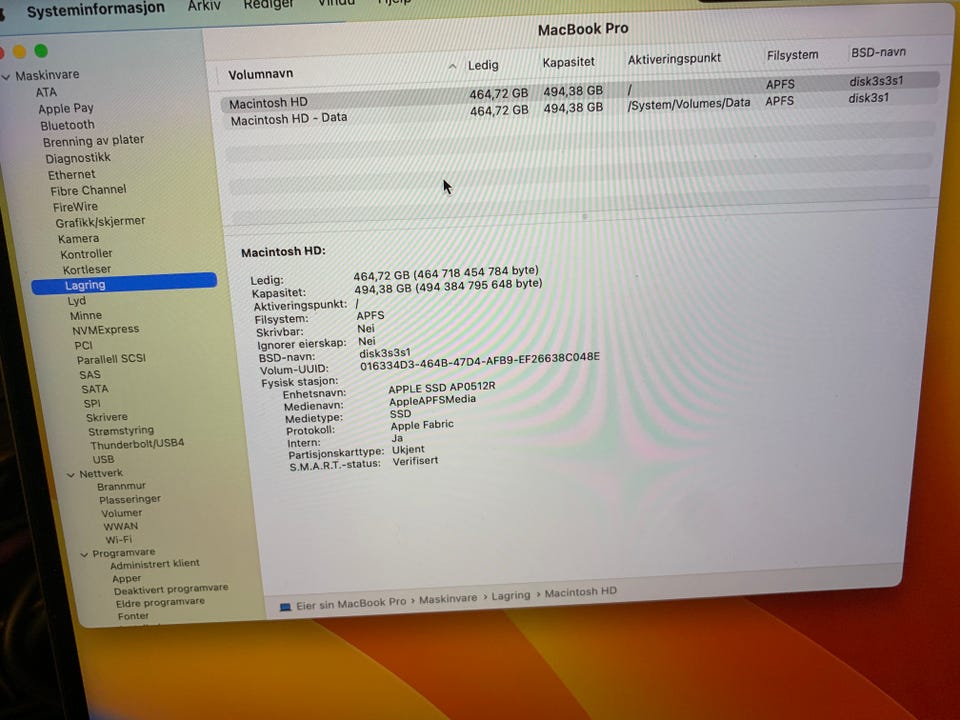This screenshot has height=720, width=960.
Task: Select Apple Pay in the sidebar
Action: pos(66,108)
